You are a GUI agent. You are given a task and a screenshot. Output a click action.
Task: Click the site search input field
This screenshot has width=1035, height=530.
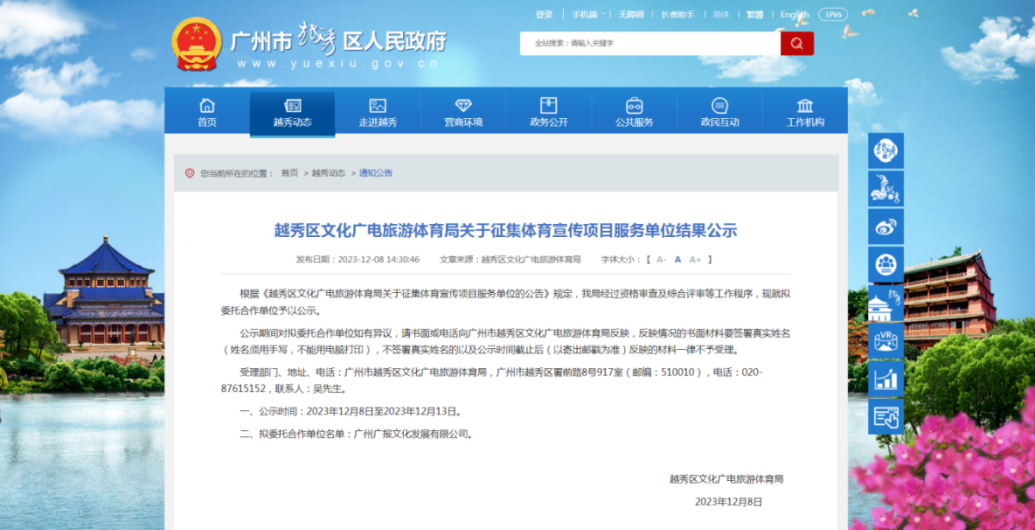650,44
